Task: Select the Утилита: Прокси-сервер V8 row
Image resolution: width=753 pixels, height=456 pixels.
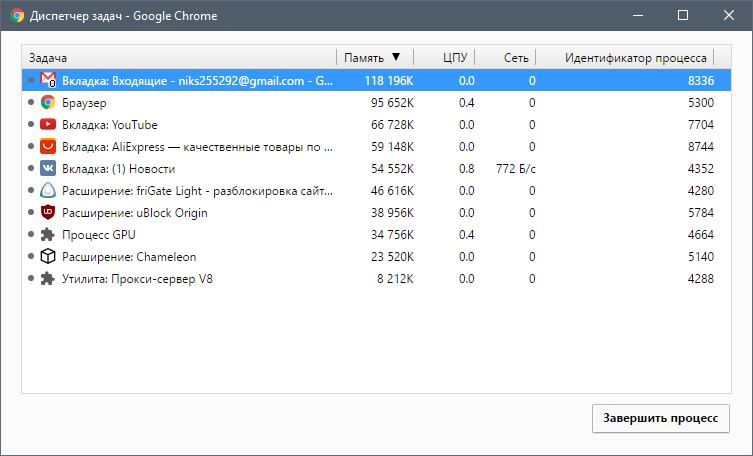Action: click(x=376, y=278)
